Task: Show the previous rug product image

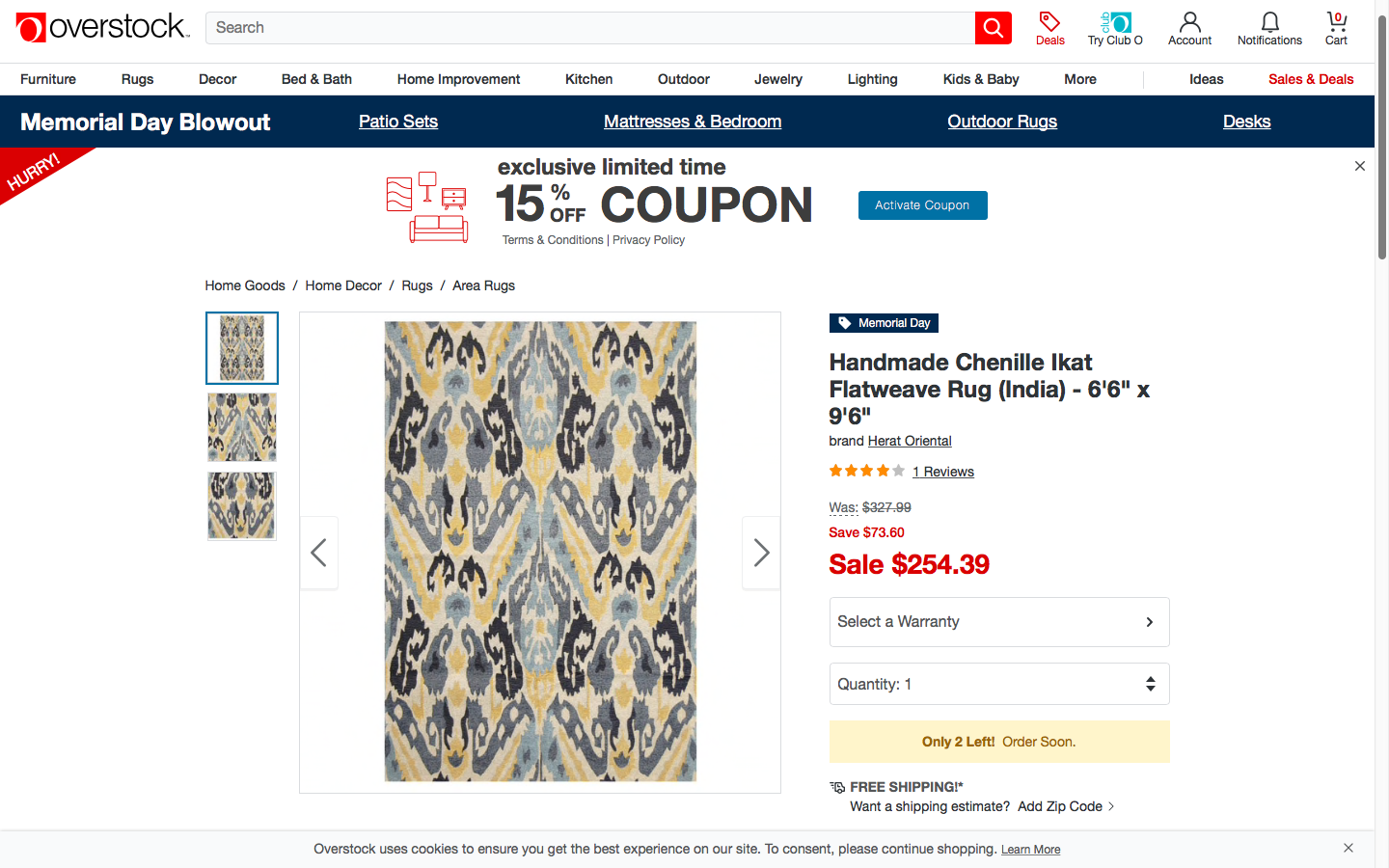Action: coord(319,553)
